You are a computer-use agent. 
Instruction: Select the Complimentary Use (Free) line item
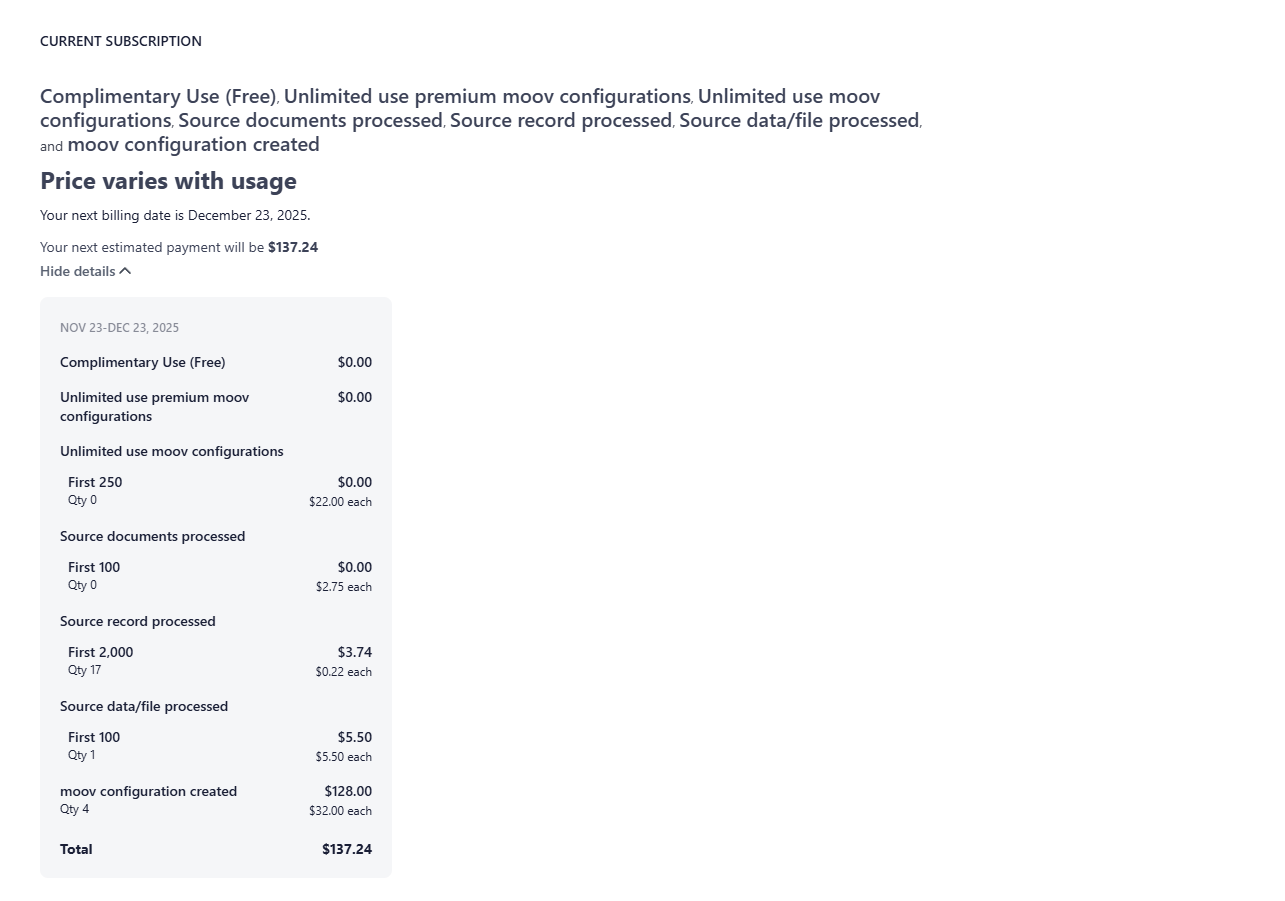(x=143, y=362)
